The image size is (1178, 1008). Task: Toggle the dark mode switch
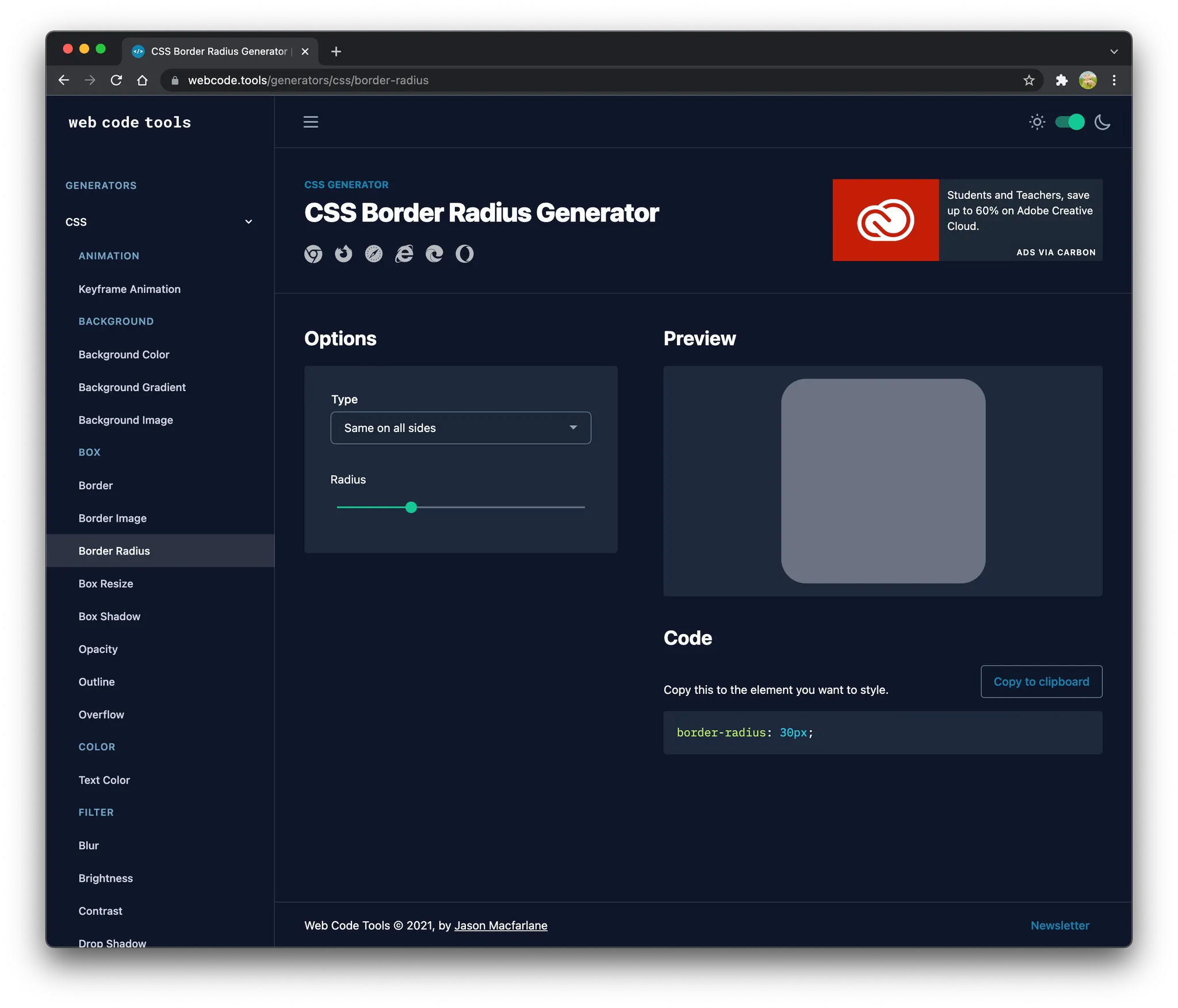pyautogui.click(x=1069, y=122)
